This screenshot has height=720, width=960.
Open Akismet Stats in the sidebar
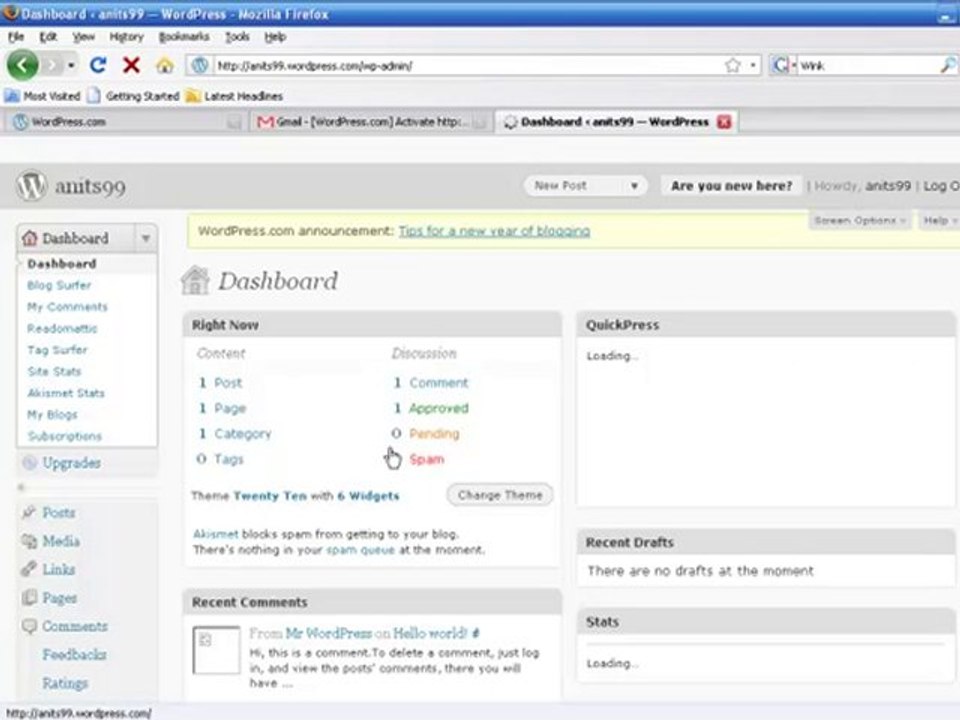[x=66, y=392]
